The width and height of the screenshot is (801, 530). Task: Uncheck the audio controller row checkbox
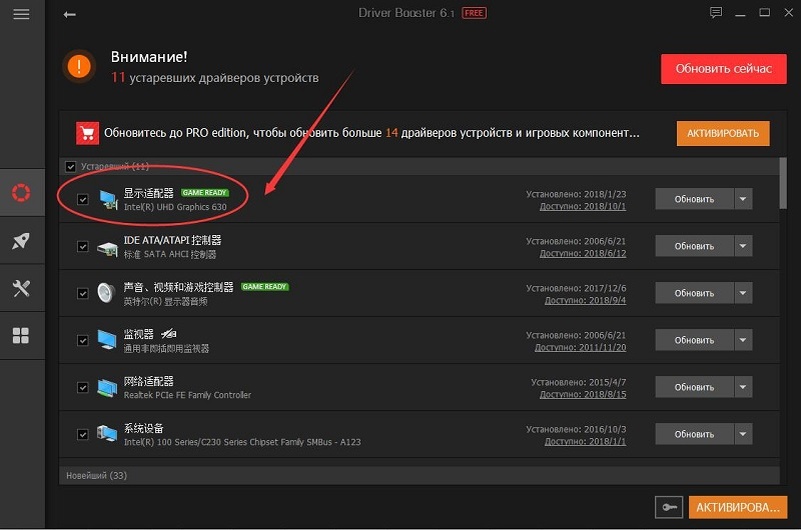point(83,293)
